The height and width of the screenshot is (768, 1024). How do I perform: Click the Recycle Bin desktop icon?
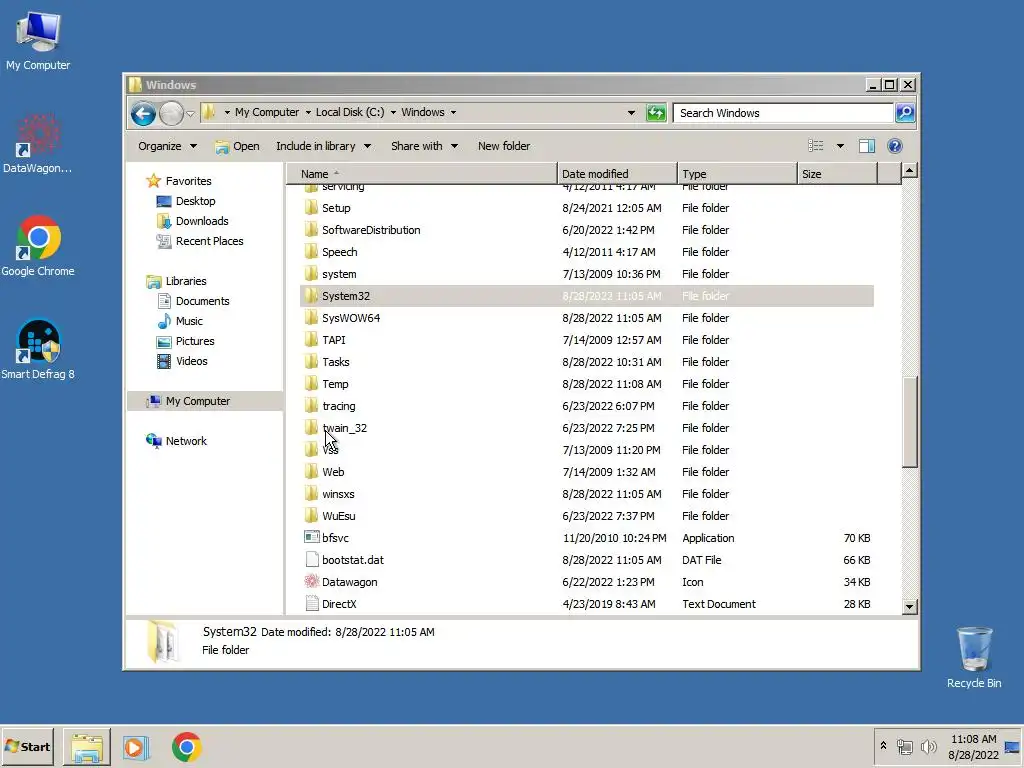(974, 657)
